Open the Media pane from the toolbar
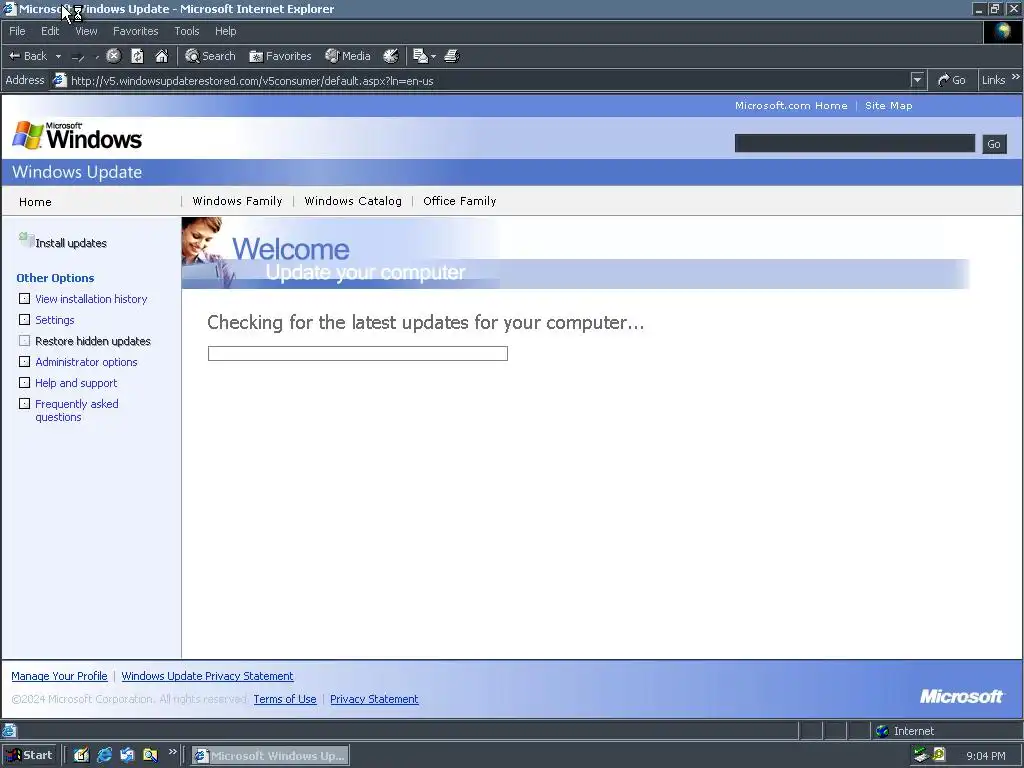Image resolution: width=1024 pixels, height=768 pixels. (x=348, y=56)
